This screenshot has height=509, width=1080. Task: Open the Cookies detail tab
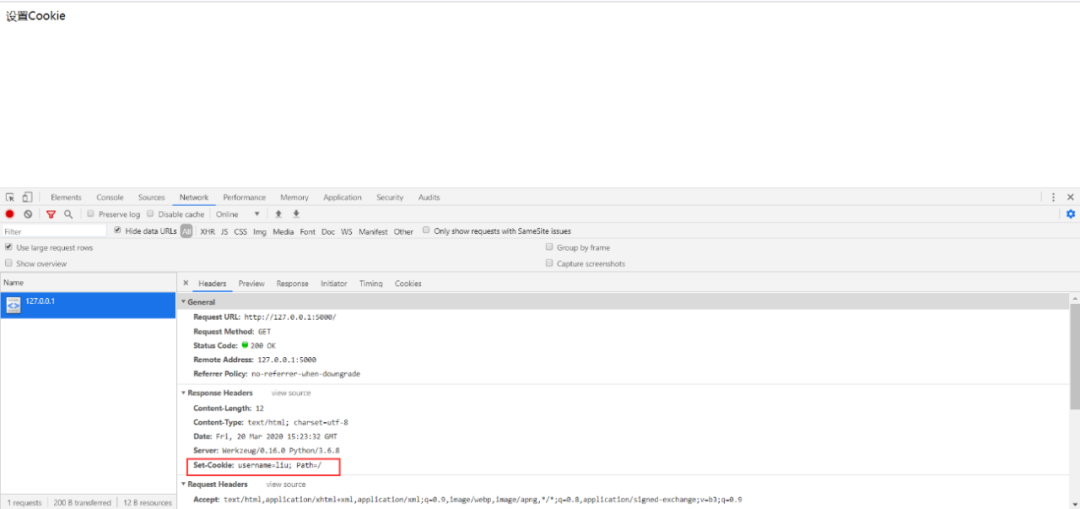pos(408,283)
